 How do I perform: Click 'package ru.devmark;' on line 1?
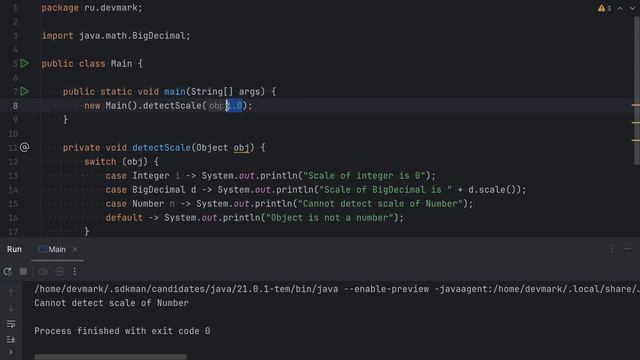coord(92,8)
